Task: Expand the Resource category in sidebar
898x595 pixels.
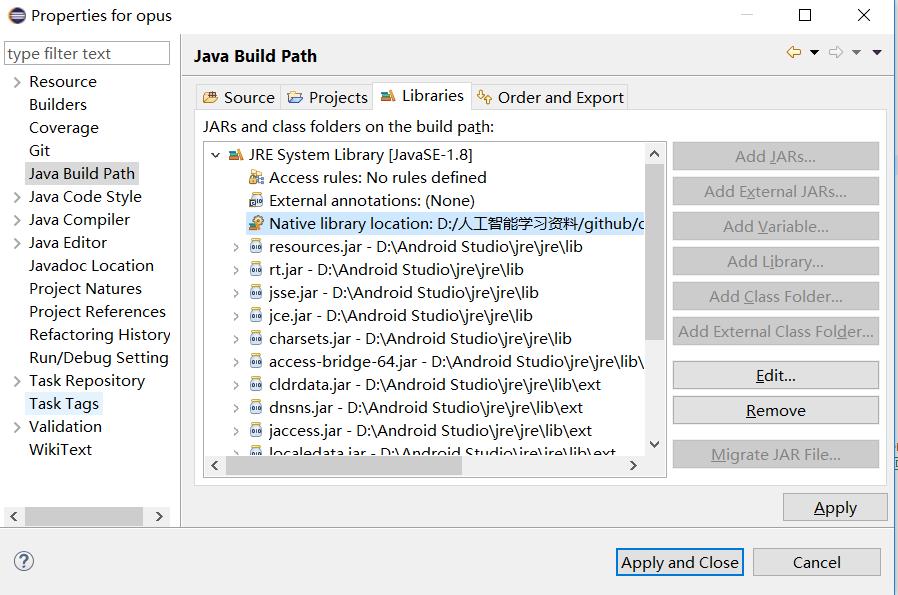Action: click(x=17, y=82)
